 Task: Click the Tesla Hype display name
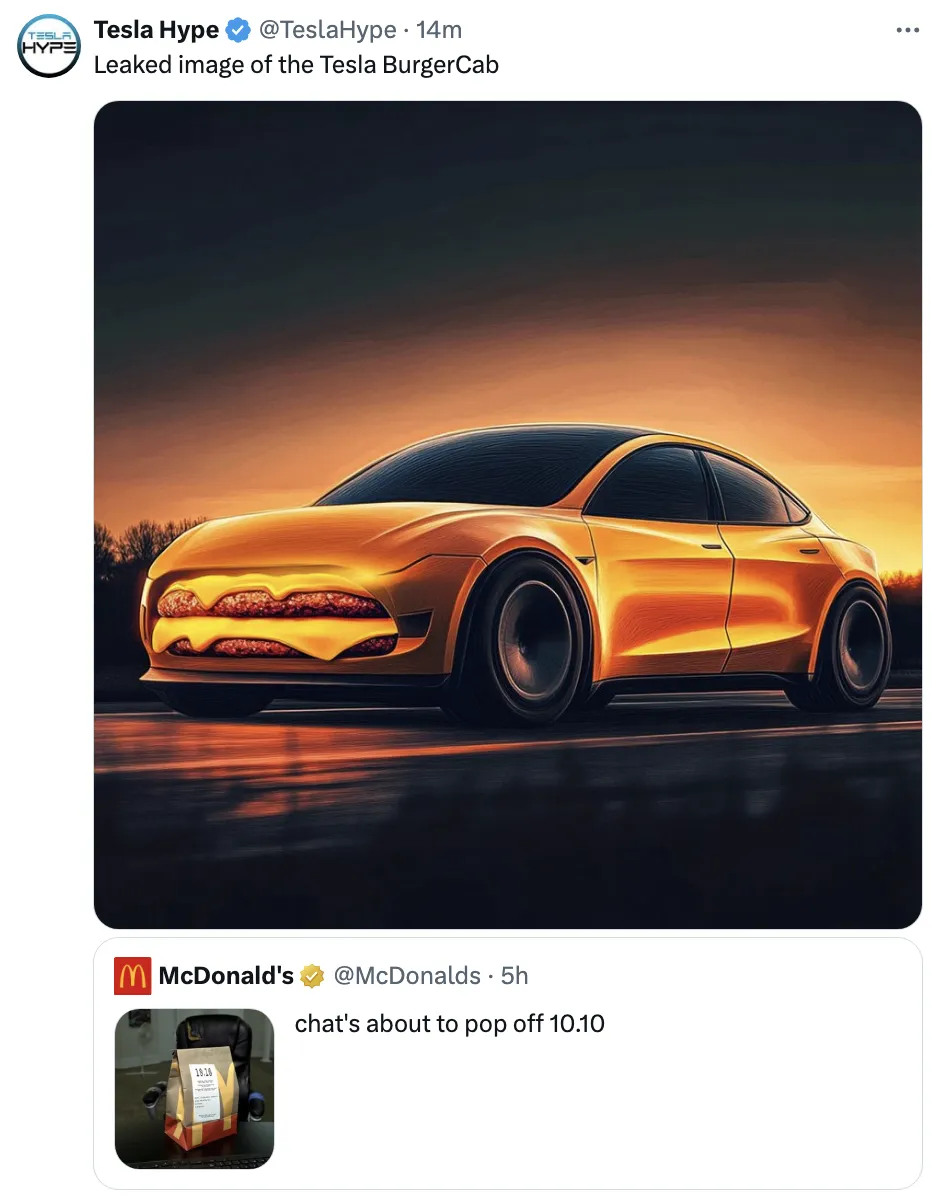click(156, 30)
